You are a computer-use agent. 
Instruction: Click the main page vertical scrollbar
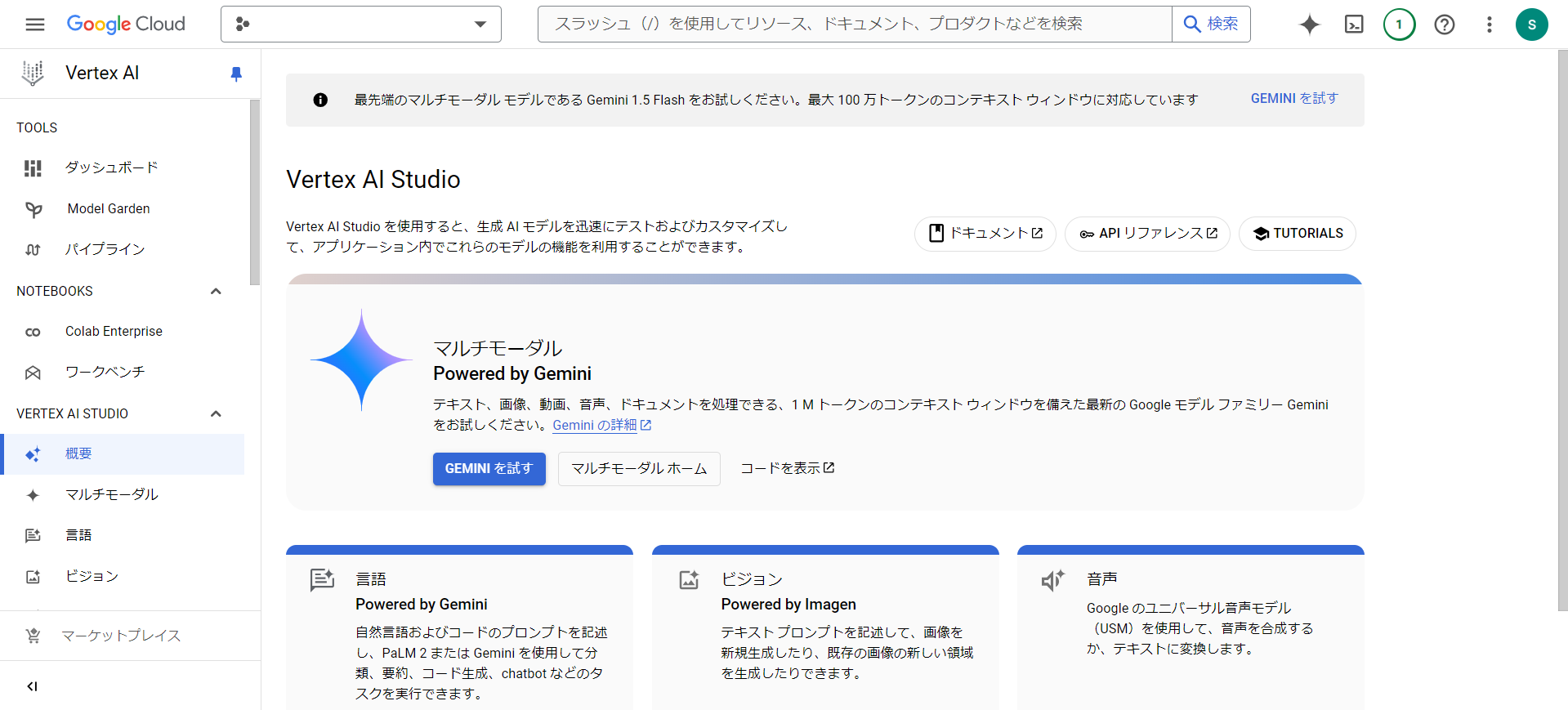[1562, 331]
